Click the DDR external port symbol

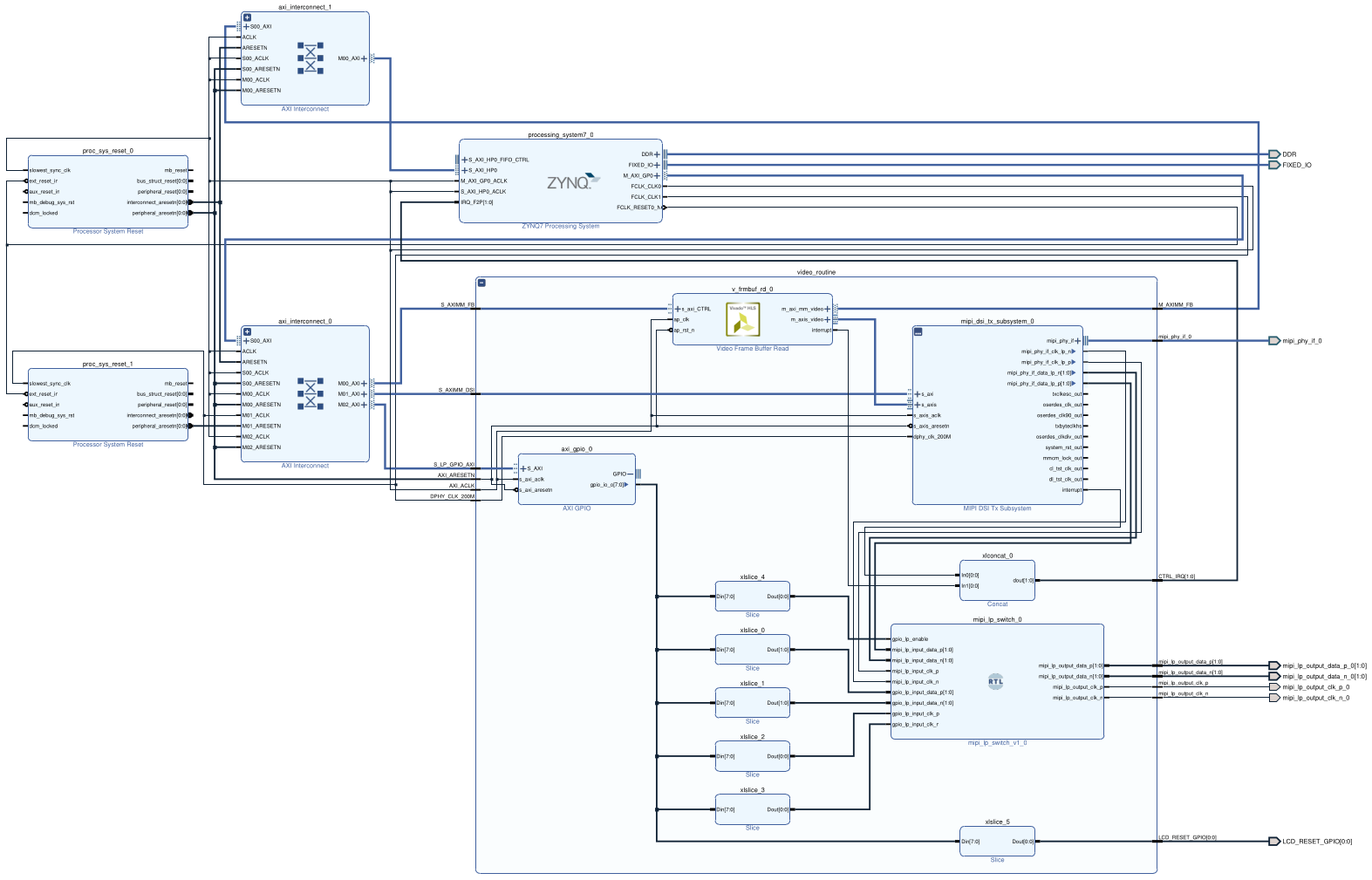pyautogui.click(x=1273, y=154)
